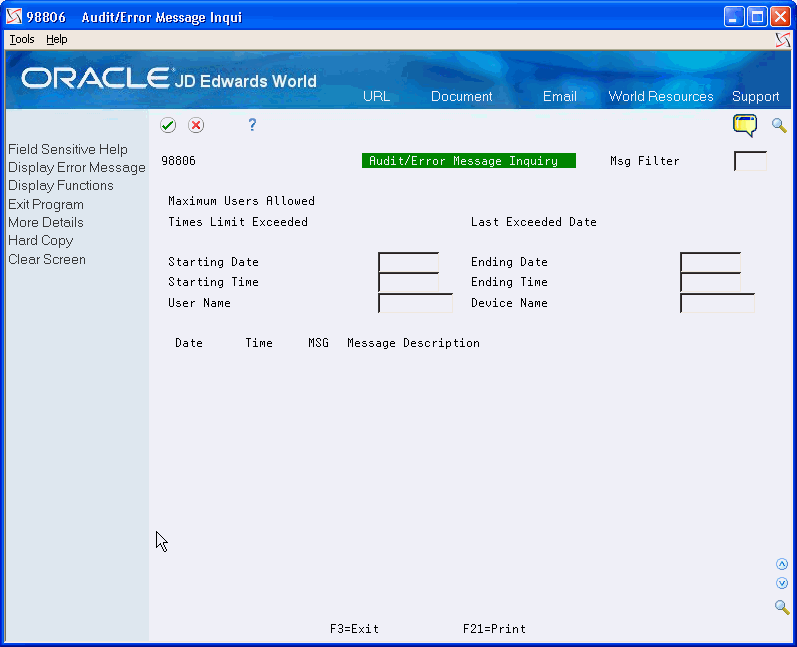Open the Tools menu

[22, 39]
